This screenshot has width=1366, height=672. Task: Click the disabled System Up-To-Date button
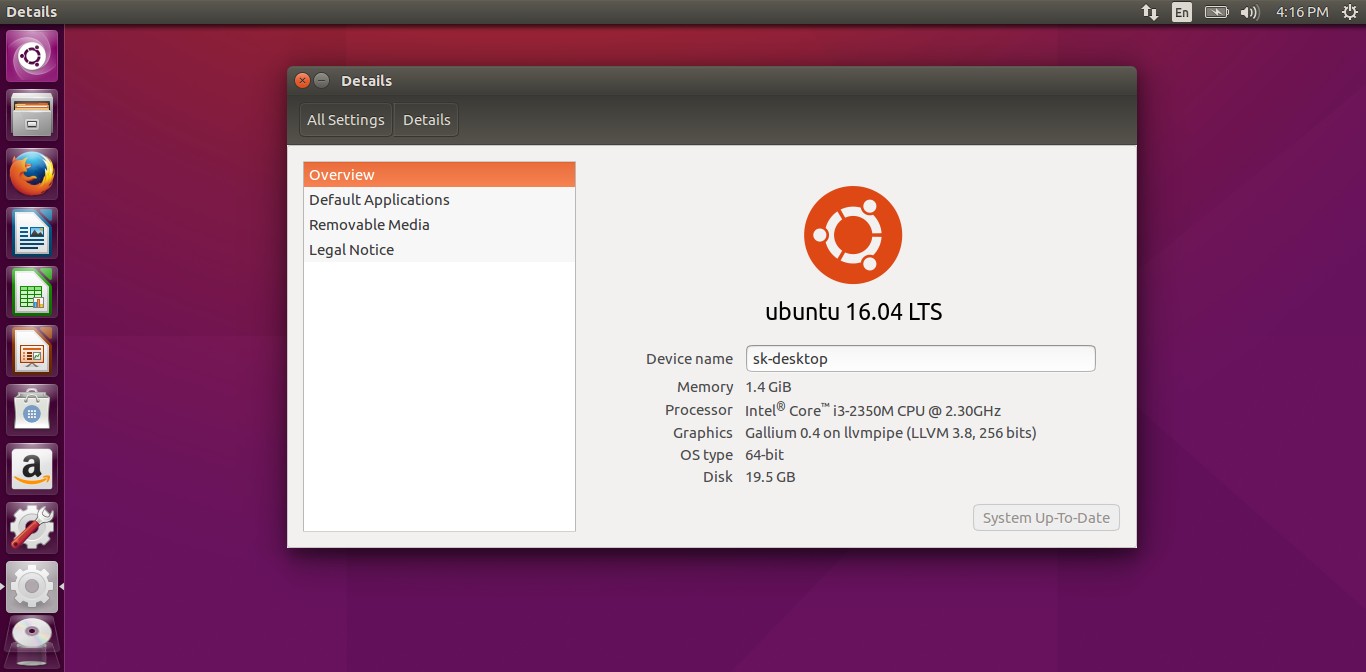coord(1046,518)
